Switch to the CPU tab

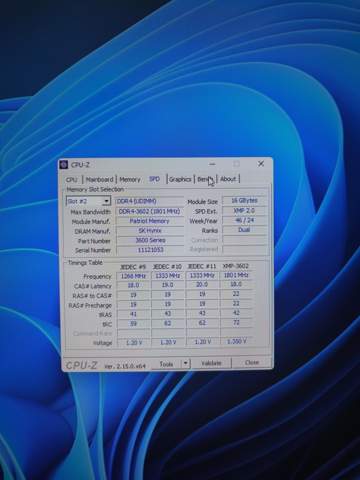coord(72,179)
